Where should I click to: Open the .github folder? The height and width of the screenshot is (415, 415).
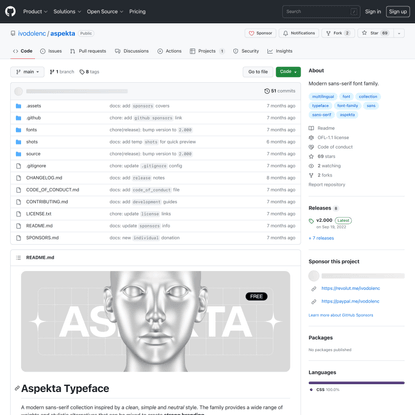click(33, 118)
